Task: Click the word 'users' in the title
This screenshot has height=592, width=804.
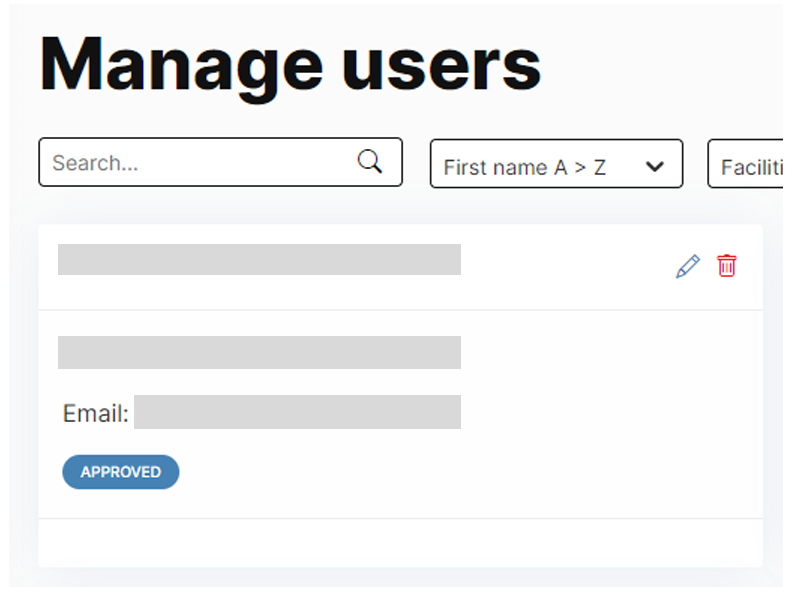Action: coord(440,64)
